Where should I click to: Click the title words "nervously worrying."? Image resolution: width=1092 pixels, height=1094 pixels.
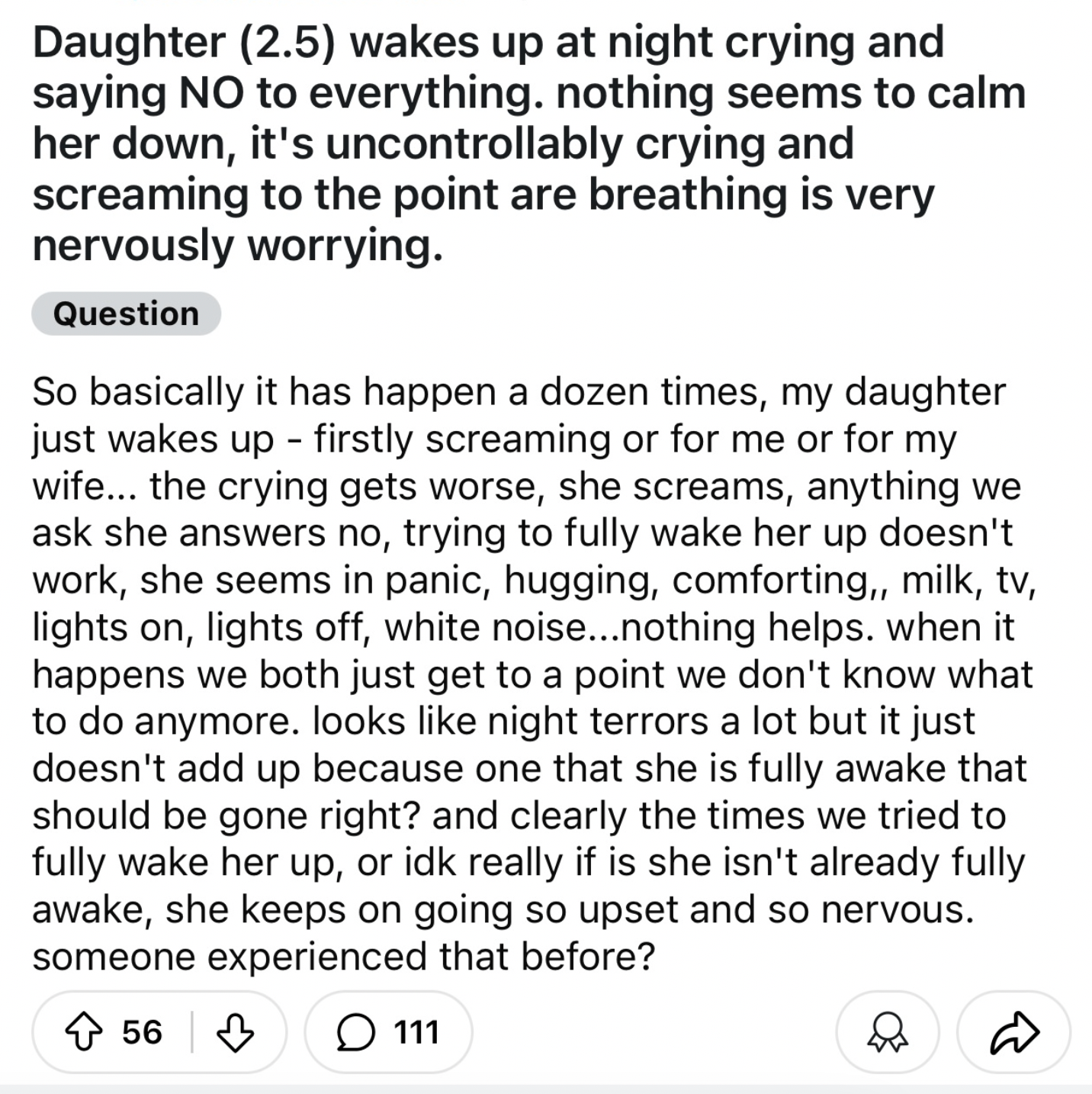[237, 246]
